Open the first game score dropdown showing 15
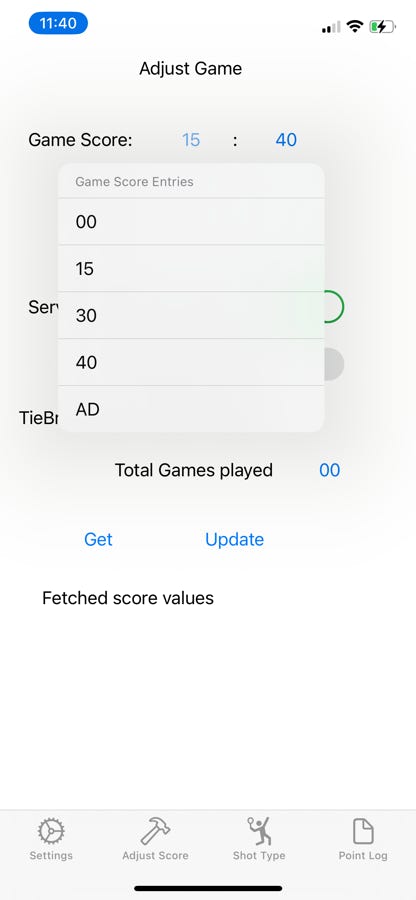The height and width of the screenshot is (900, 416). tap(191, 140)
